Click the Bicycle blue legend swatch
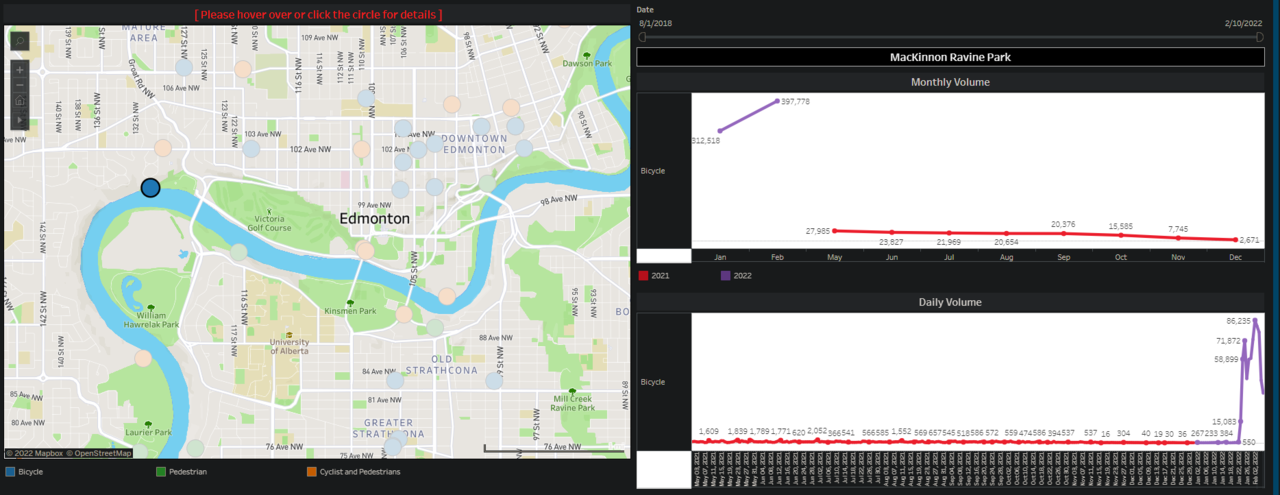 click(x=10, y=471)
